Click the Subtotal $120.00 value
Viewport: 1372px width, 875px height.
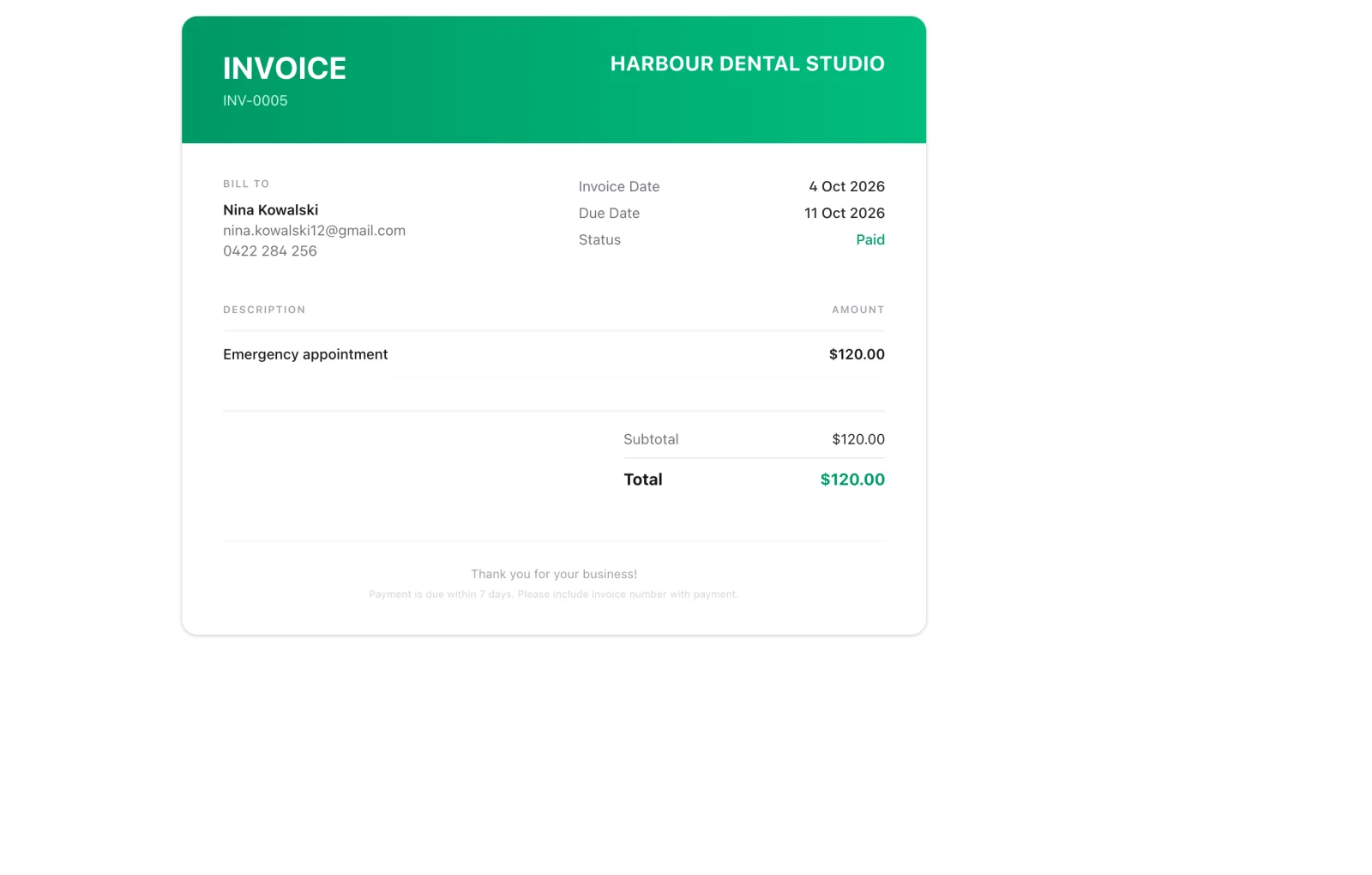coord(857,439)
